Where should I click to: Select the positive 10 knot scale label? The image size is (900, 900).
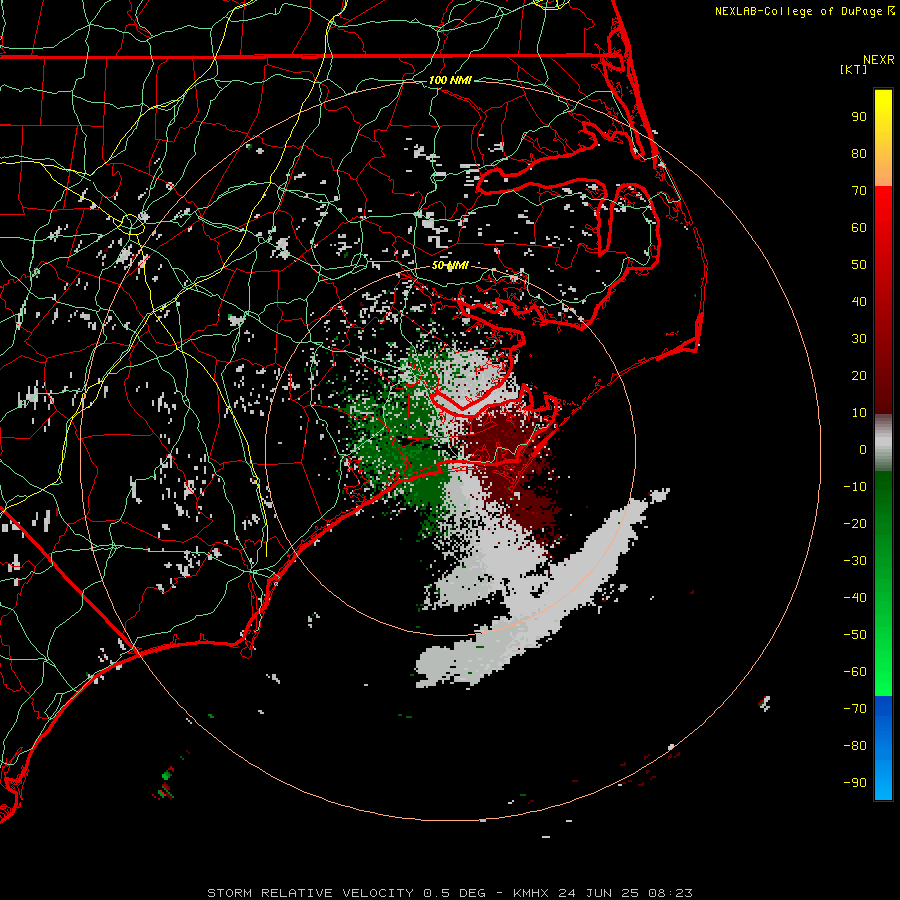click(x=859, y=413)
